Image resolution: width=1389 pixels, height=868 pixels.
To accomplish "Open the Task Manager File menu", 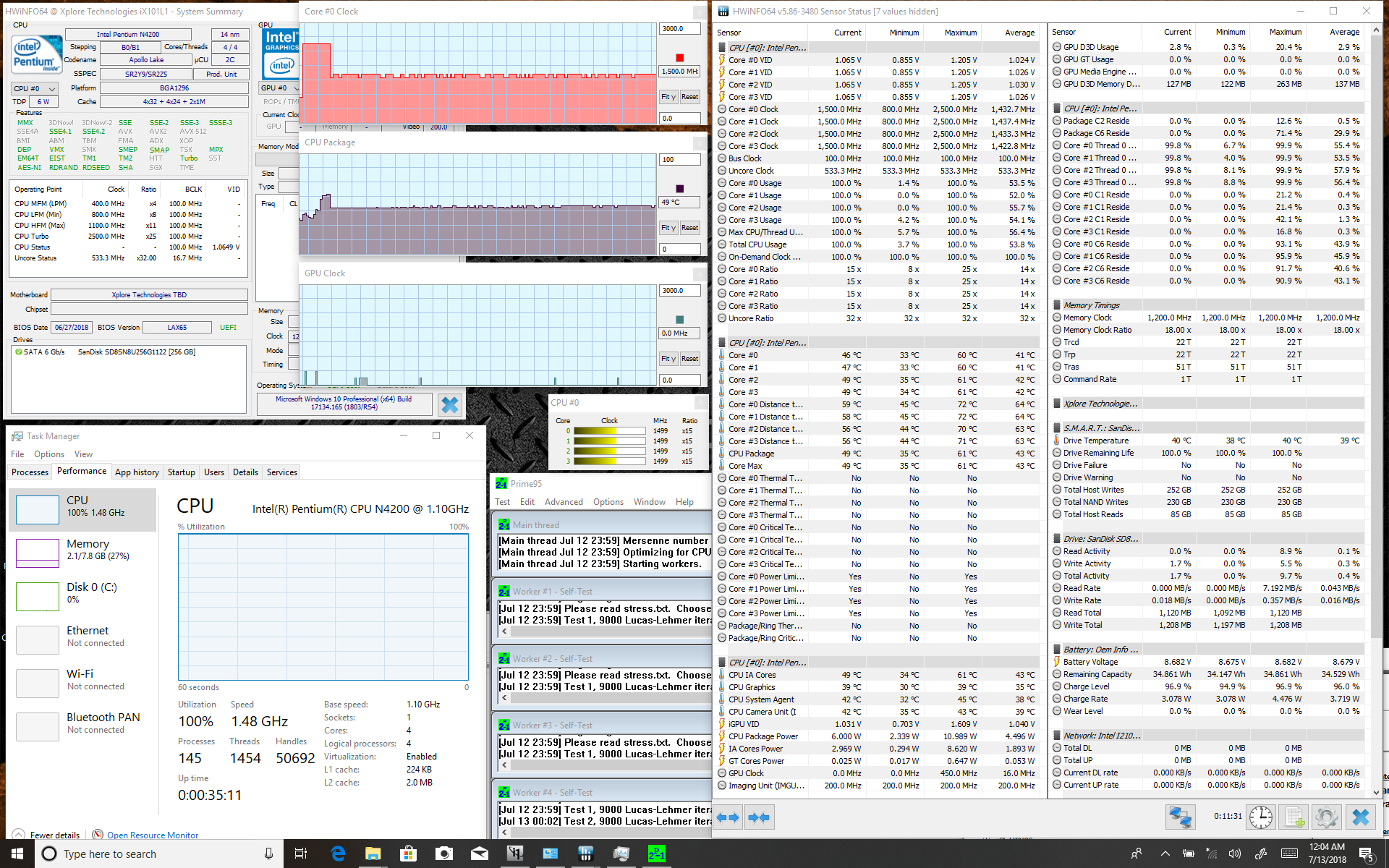I will click(x=17, y=454).
